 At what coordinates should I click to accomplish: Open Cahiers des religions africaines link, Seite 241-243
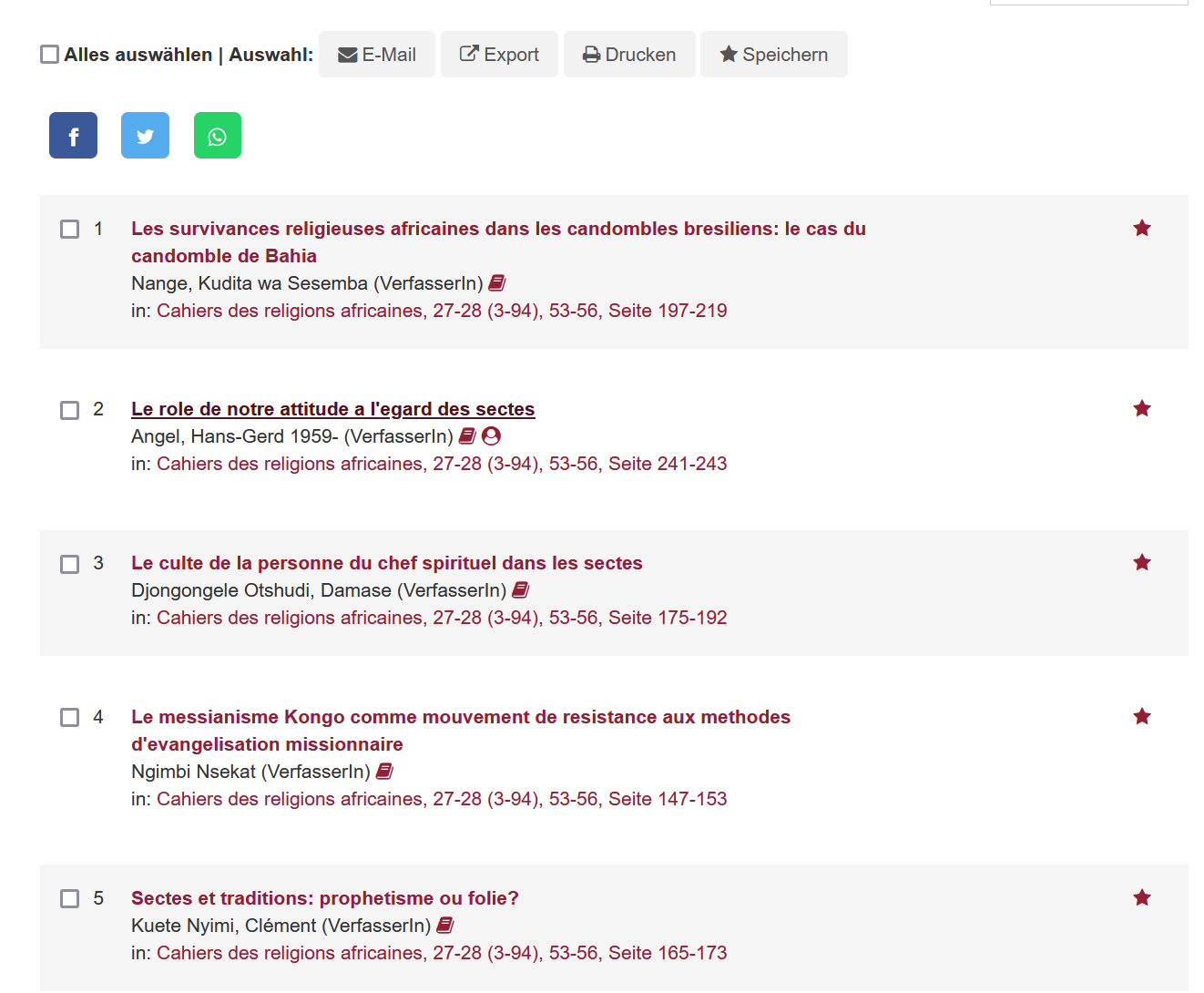[x=442, y=464]
